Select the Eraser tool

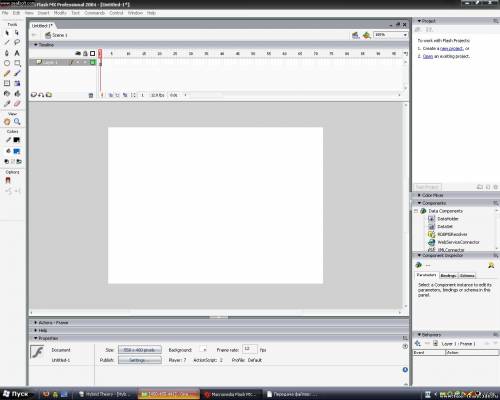(17, 103)
